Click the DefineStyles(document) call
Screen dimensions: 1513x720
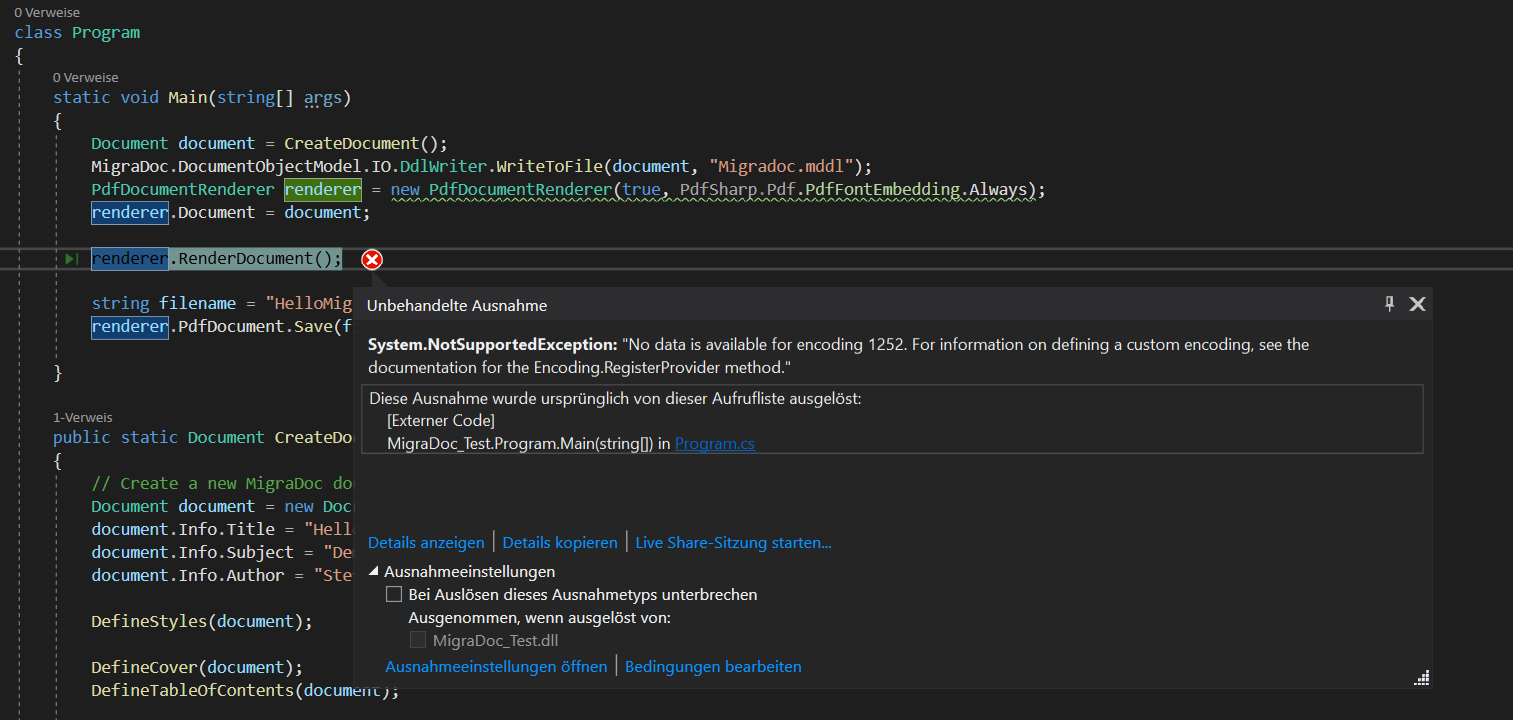click(x=202, y=621)
